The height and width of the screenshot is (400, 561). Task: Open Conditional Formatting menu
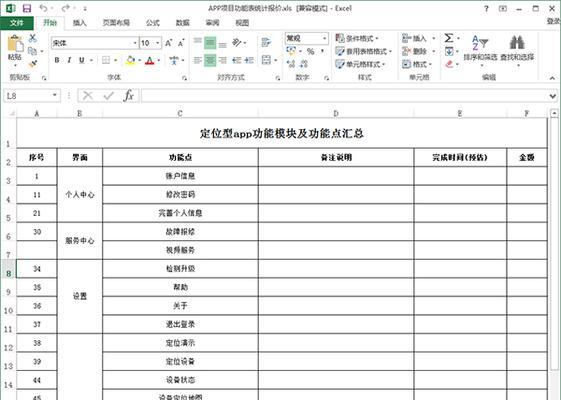pyautogui.click(x=357, y=38)
